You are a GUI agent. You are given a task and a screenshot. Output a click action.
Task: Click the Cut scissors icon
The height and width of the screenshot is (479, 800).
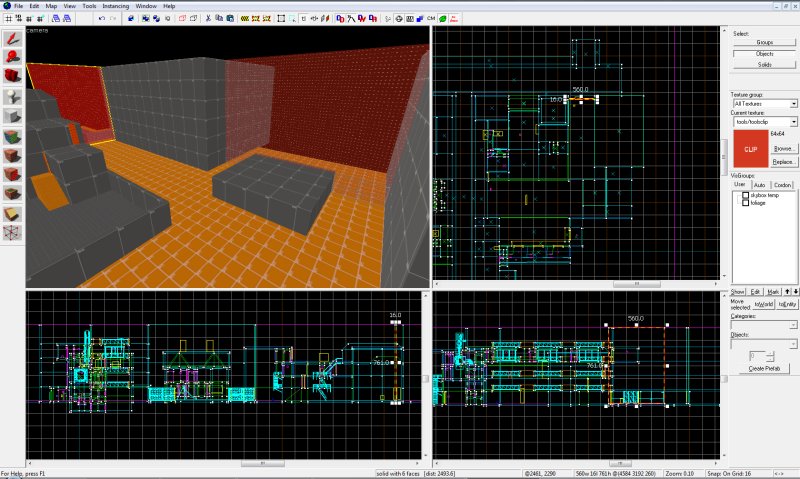[208, 18]
